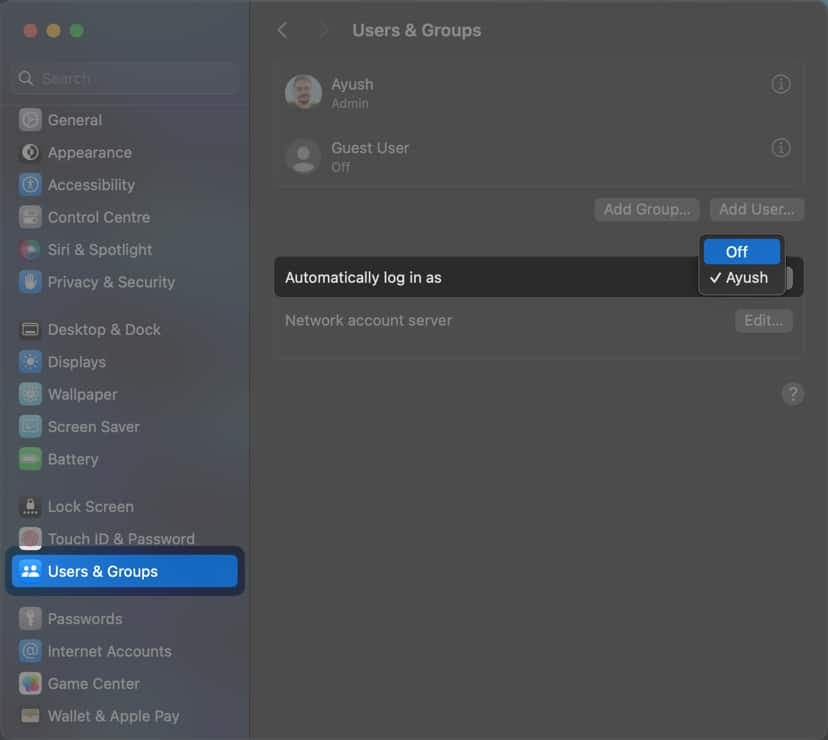
Task: Select Control Centre label
Action: (x=99, y=217)
